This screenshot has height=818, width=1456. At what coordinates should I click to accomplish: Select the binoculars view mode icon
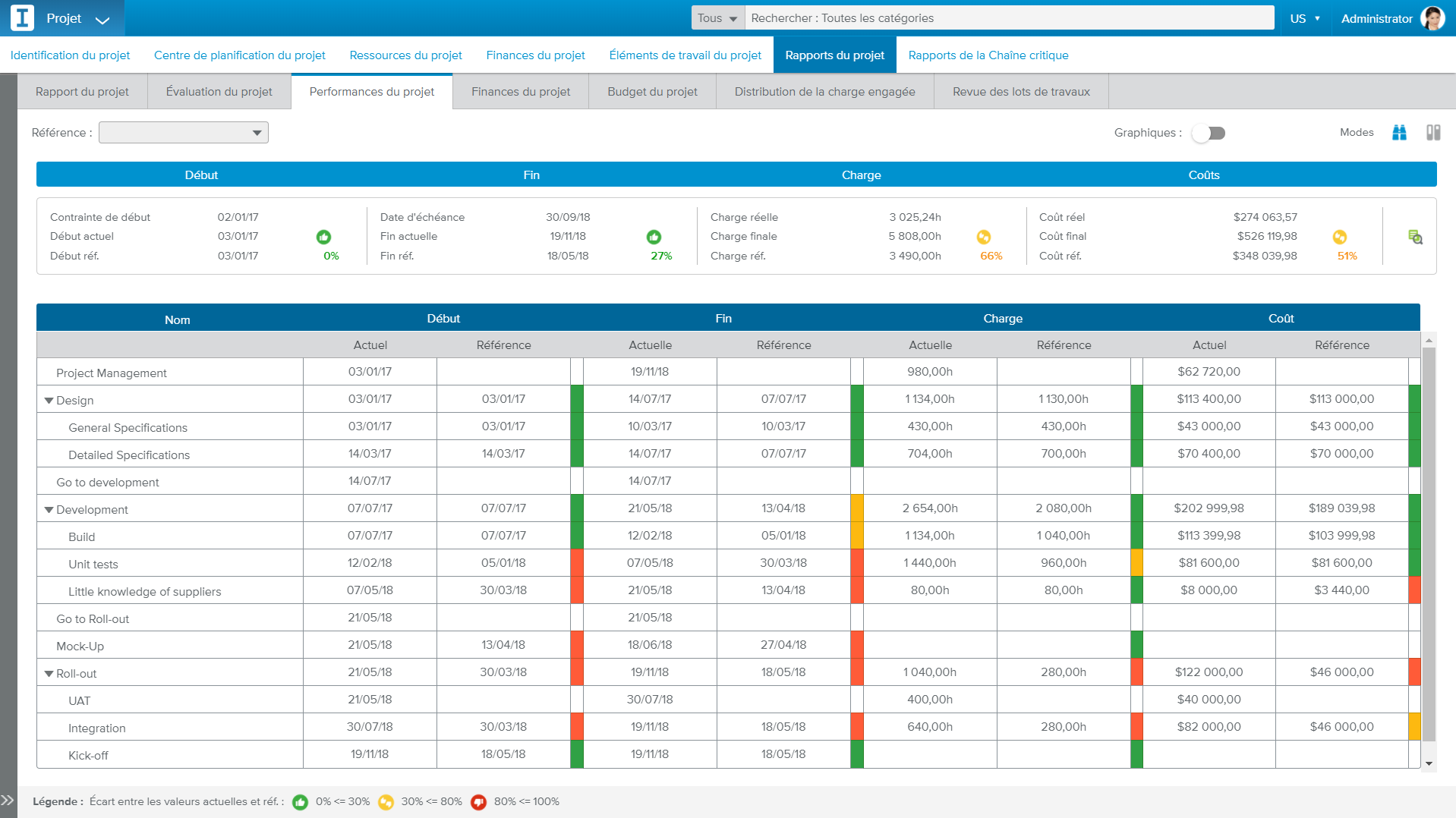1399,133
